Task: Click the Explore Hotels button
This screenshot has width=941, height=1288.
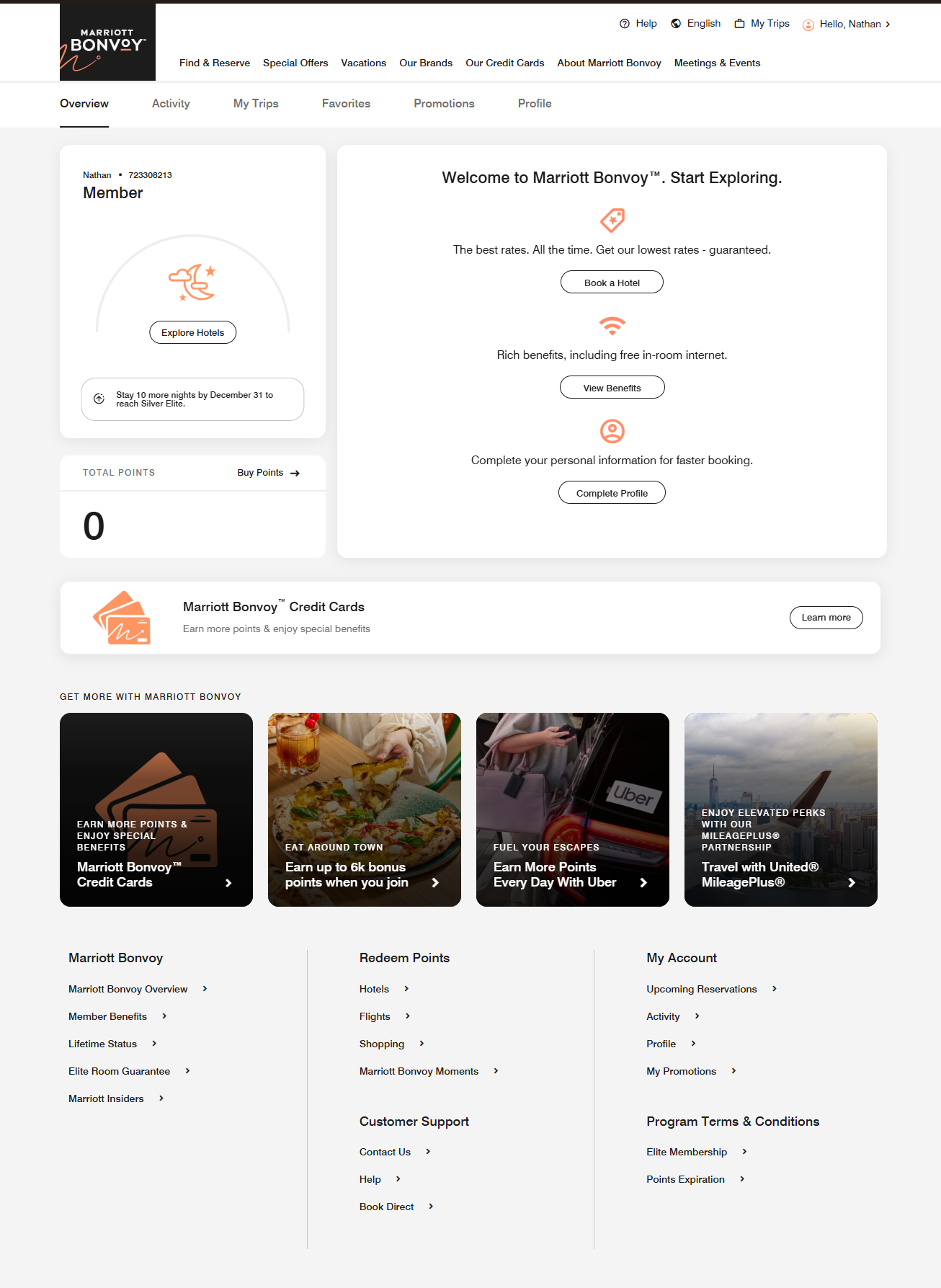Action: (193, 332)
